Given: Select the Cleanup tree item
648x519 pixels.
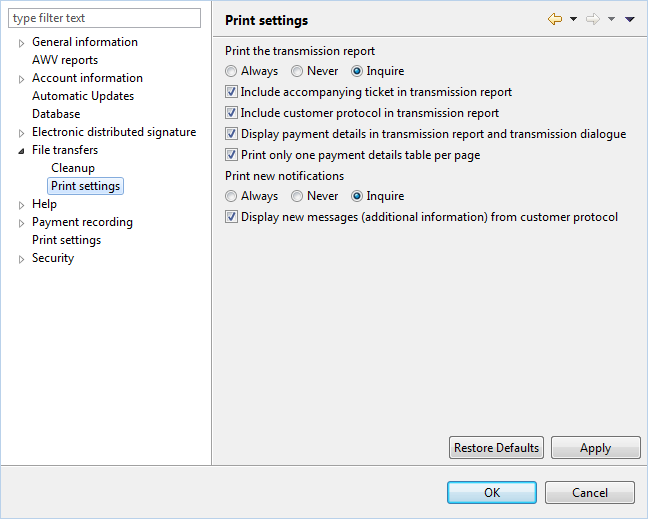Looking at the screenshot, I should (x=73, y=168).
